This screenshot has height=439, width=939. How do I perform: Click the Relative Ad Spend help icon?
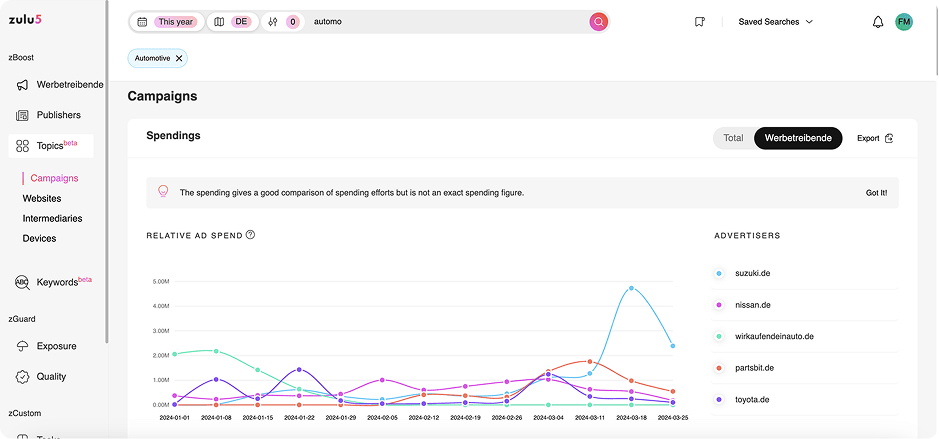(250, 235)
